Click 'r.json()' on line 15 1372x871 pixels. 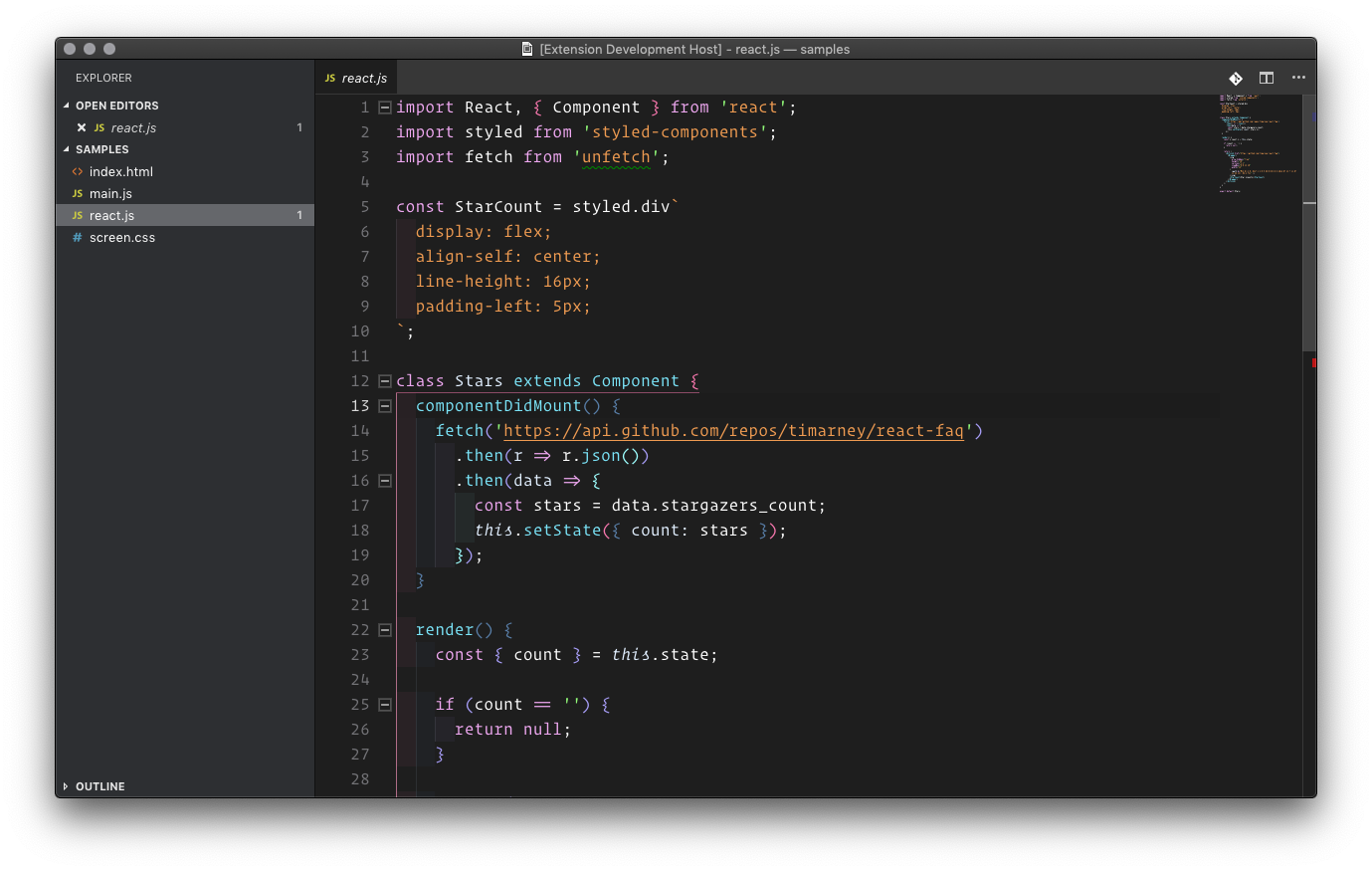pyautogui.click(x=601, y=456)
